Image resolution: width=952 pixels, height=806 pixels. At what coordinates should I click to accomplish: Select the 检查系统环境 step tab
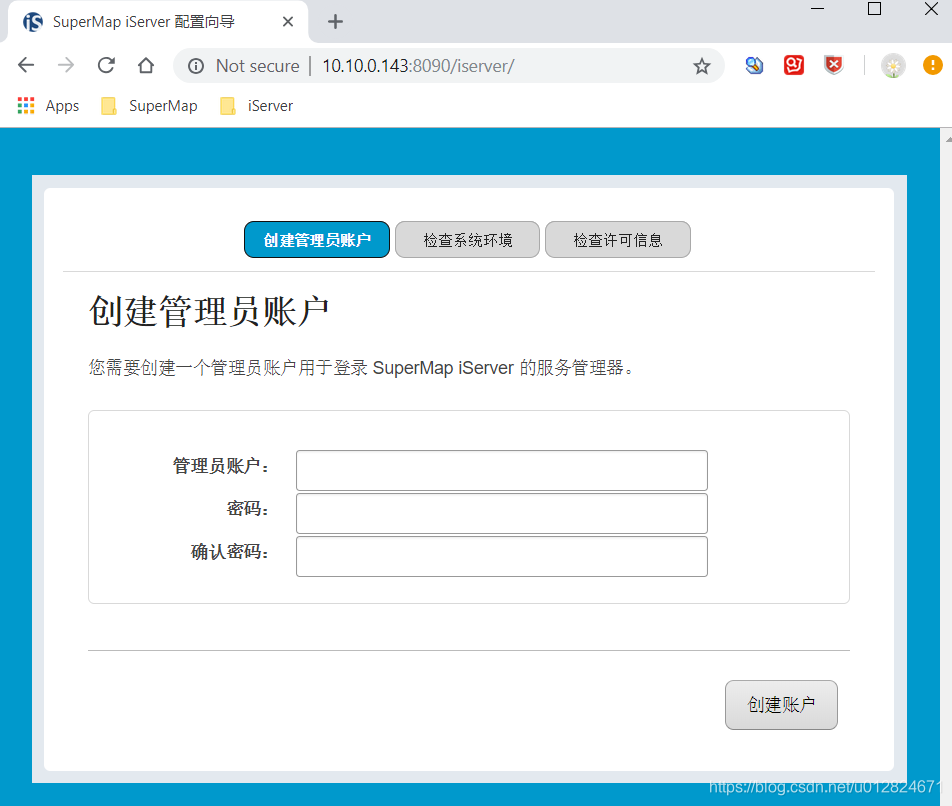coord(468,240)
